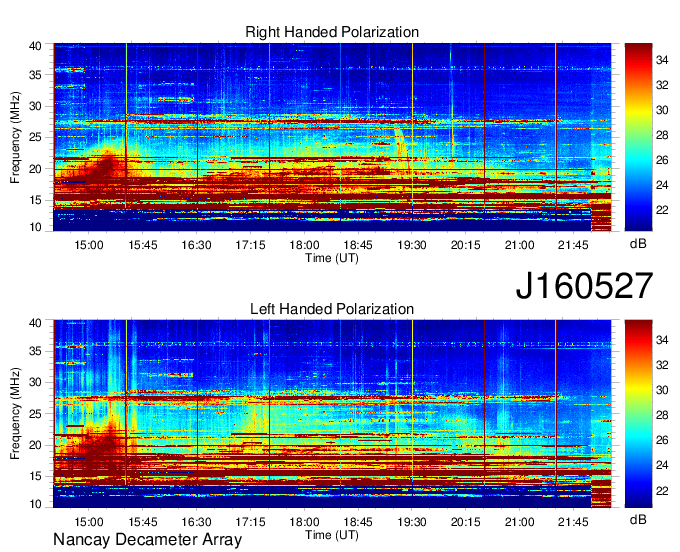The image size is (680, 552).
Task: Click the 18:45 time tick of Left Handed plot
Action: coord(358,522)
